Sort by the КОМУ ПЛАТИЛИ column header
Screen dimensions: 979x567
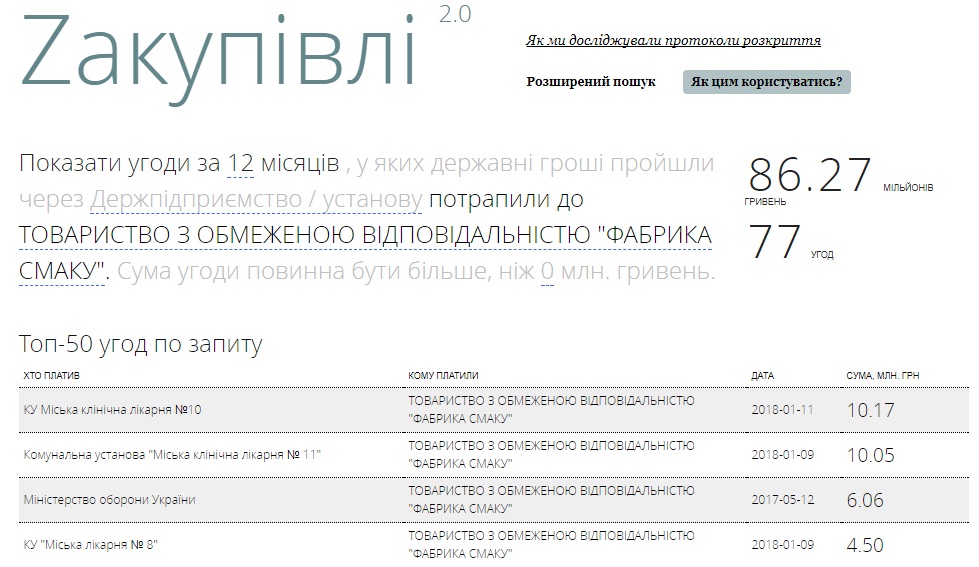(x=443, y=376)
